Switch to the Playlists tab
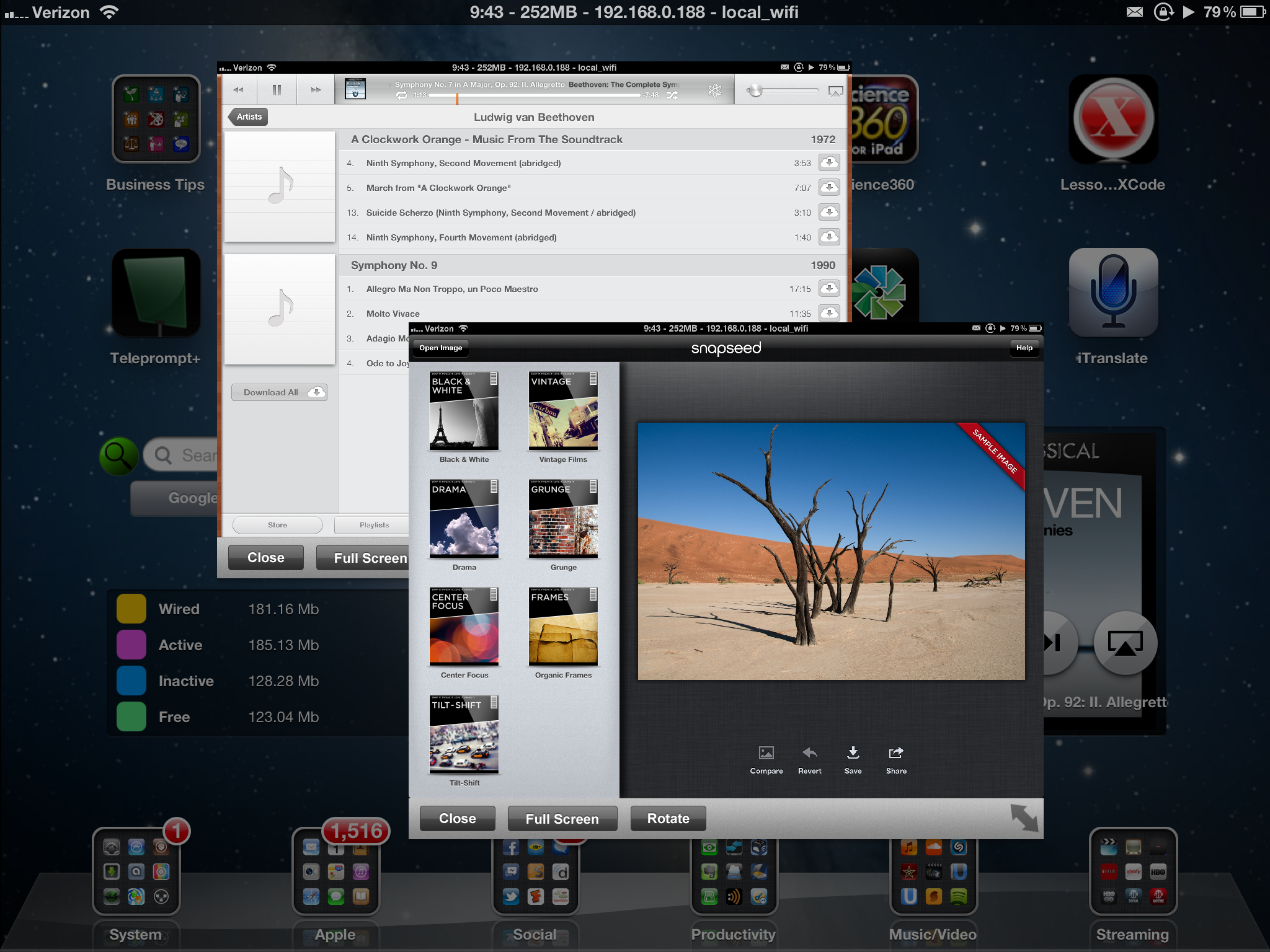The height and width of the screenshot is (952, 1270). (x=374, y=525)
